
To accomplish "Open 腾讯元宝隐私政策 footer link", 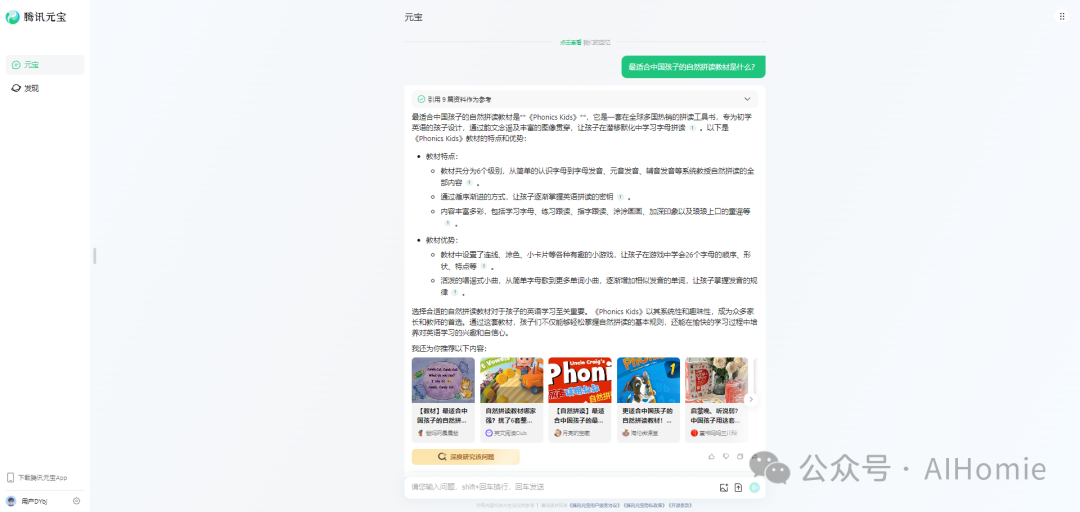I will click(x=645, y=506).
